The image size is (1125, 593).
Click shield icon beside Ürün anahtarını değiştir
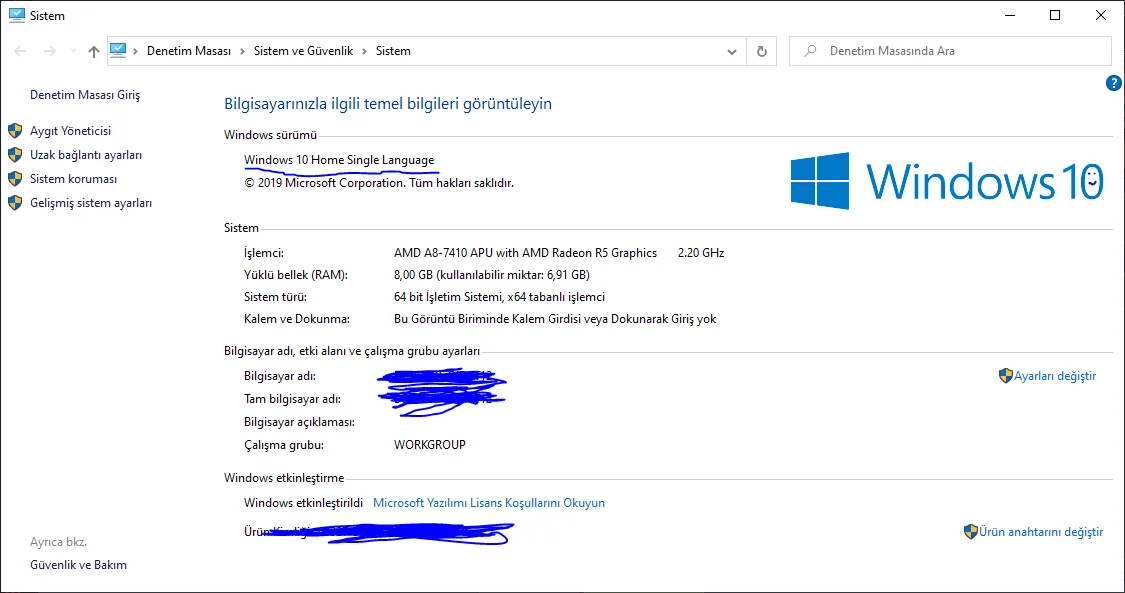click(971, 531)
